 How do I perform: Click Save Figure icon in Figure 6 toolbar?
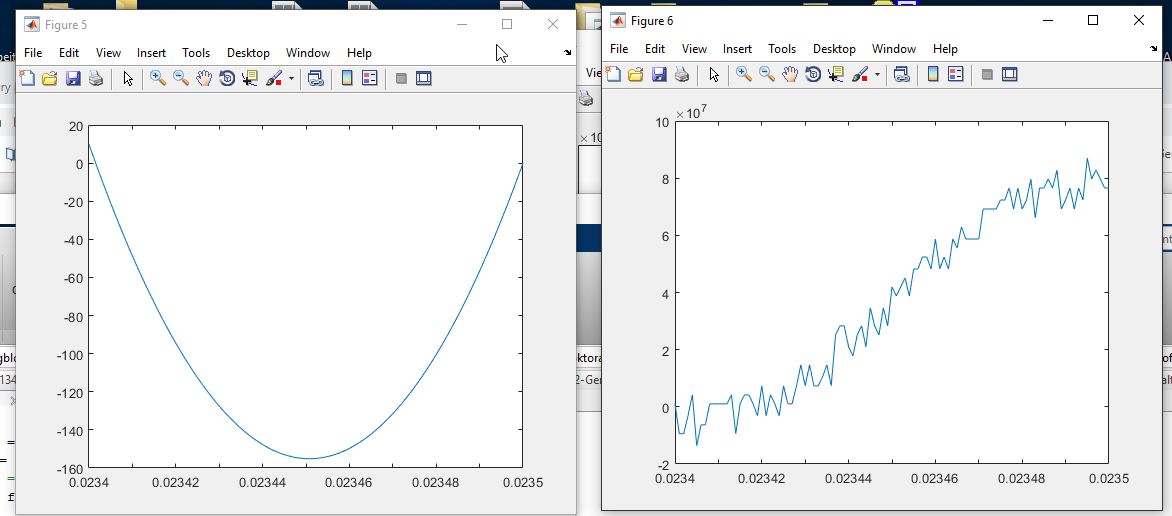[x=659, y=74]
